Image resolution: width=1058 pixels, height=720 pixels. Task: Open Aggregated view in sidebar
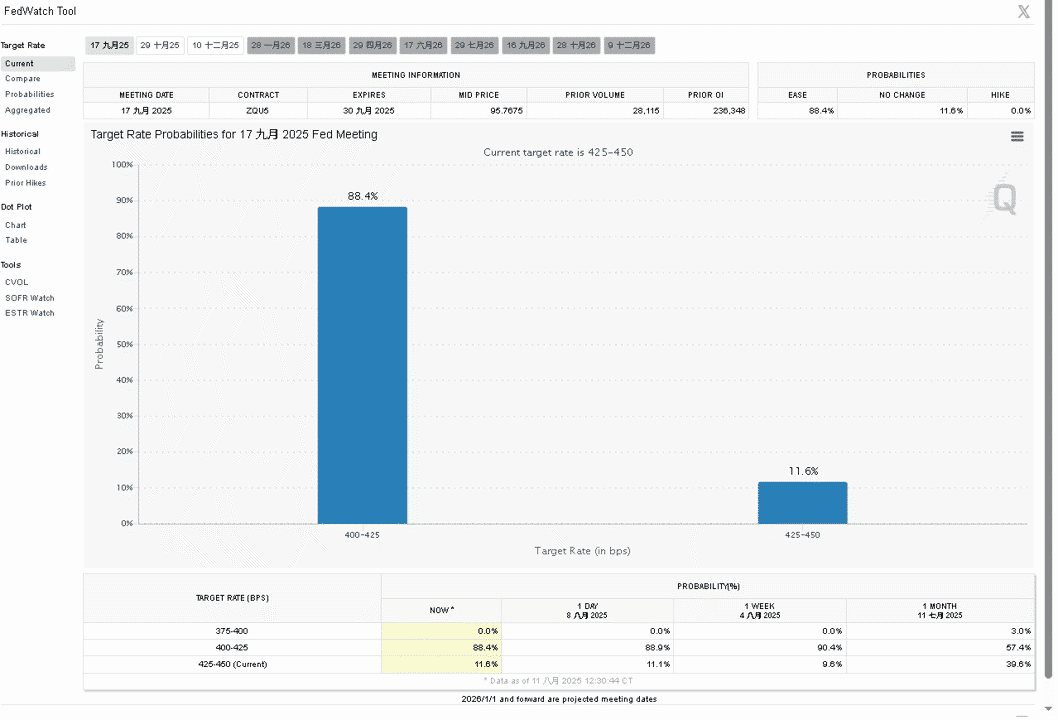point(28,110)
